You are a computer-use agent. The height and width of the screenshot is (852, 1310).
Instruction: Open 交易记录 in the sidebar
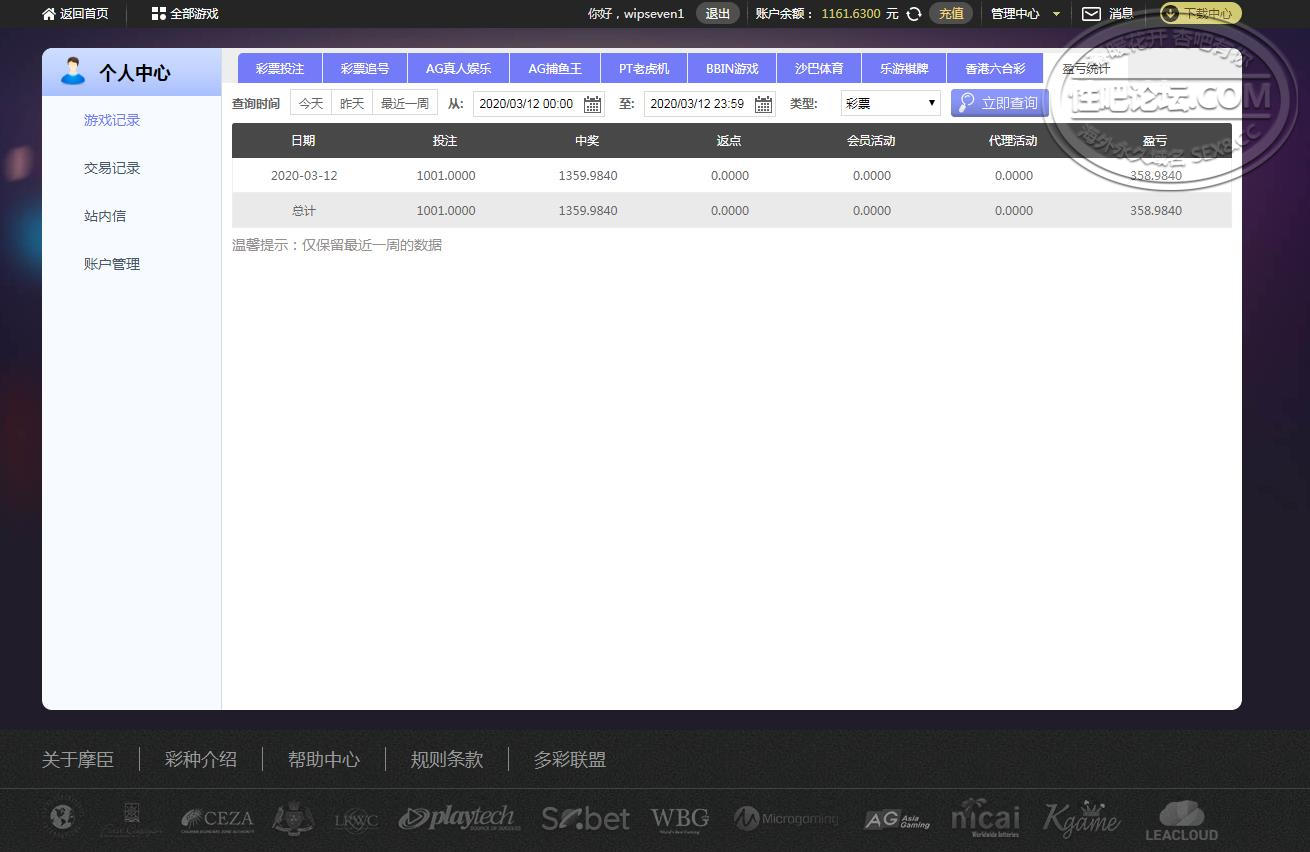(112, 168)
